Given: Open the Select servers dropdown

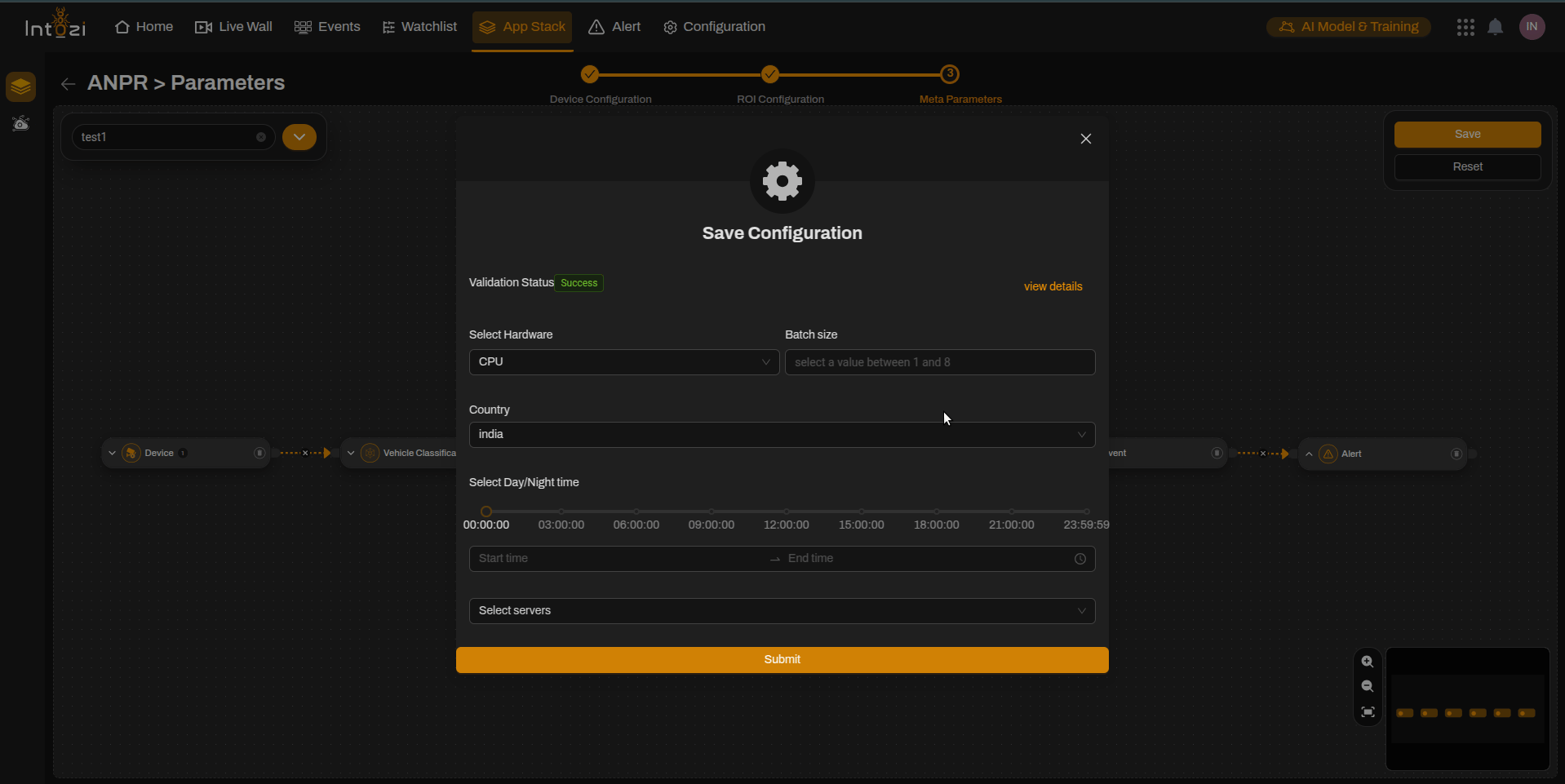Looking at the screenshot, I should [x=781, y=611].
